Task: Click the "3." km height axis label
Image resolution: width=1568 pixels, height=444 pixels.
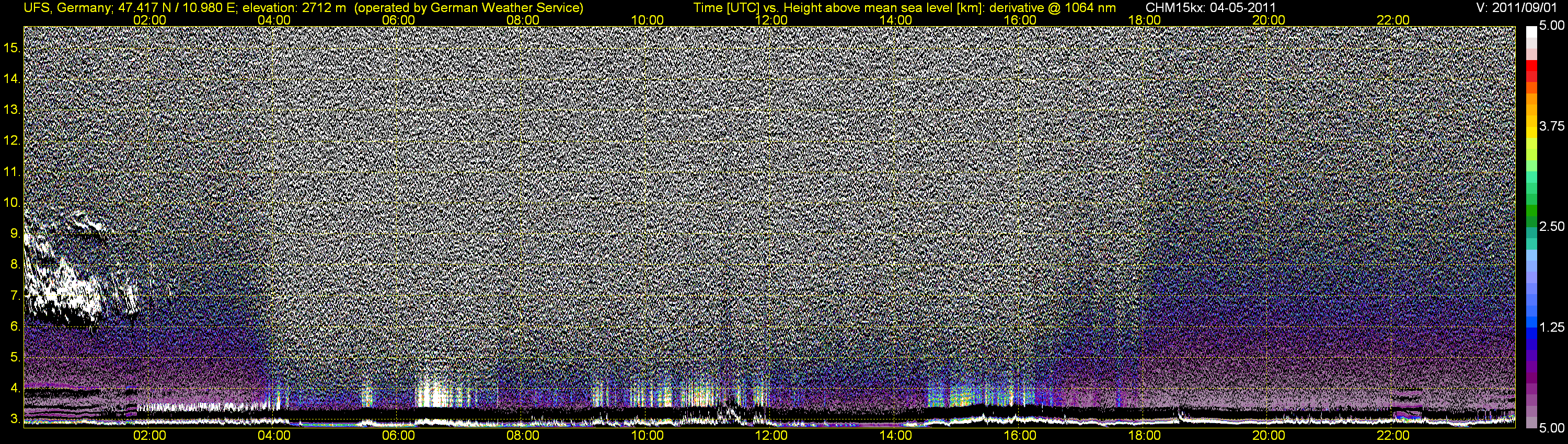Action: click(16, 419)
